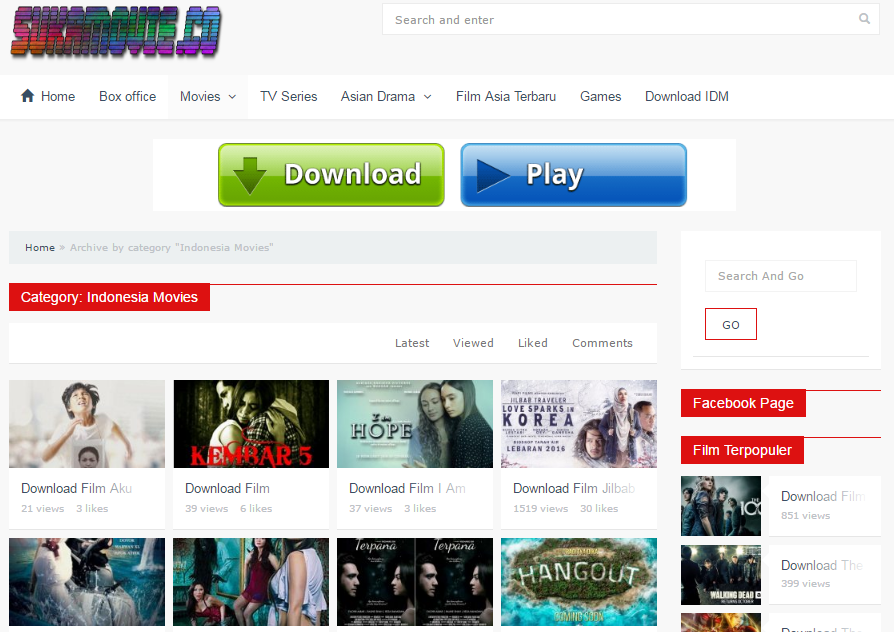Click the Sukamovie.co site logo
The image size is (894, 632).
(x=115, y=33)
